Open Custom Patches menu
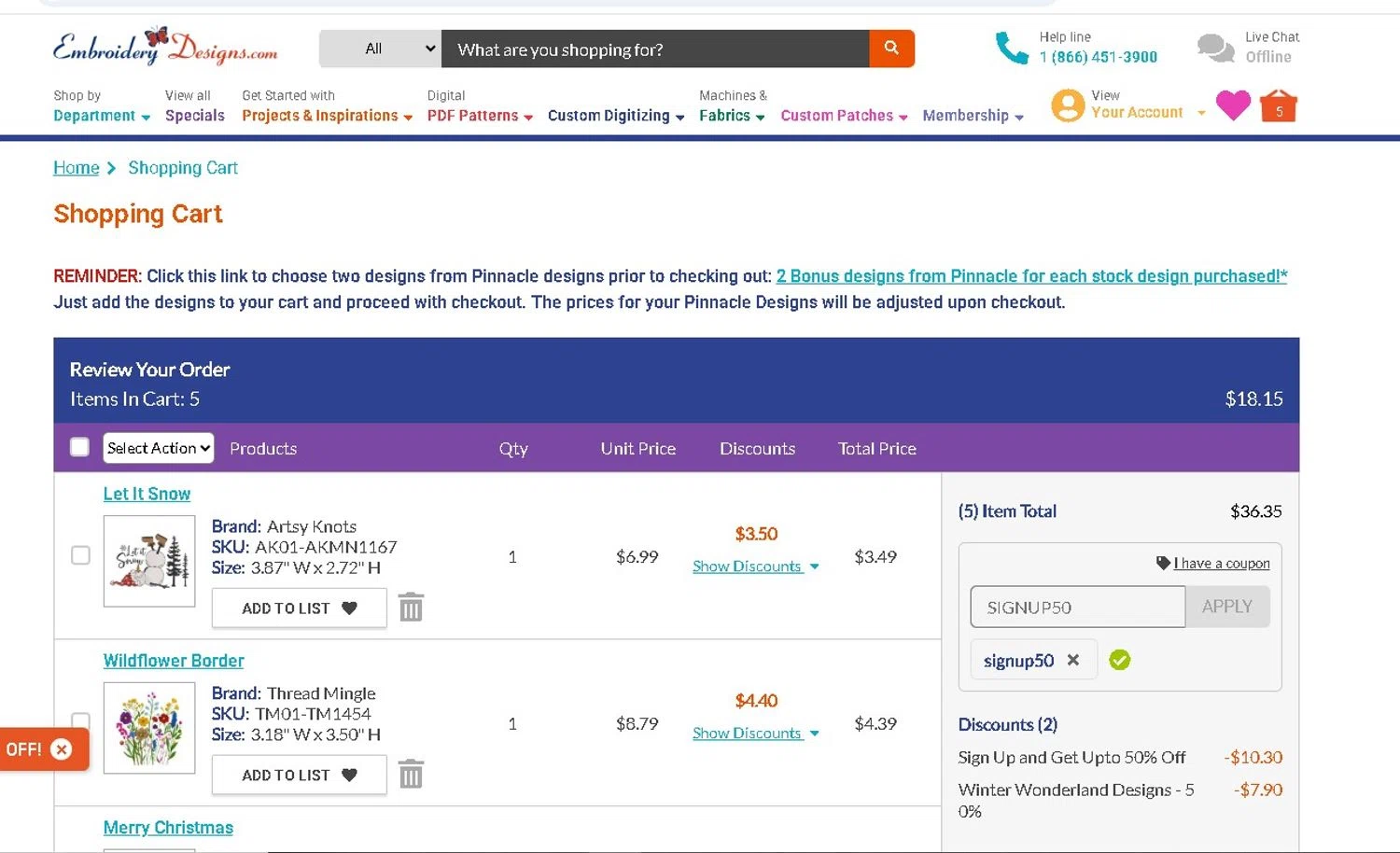 pyautogui.click(x=844, y=116)
